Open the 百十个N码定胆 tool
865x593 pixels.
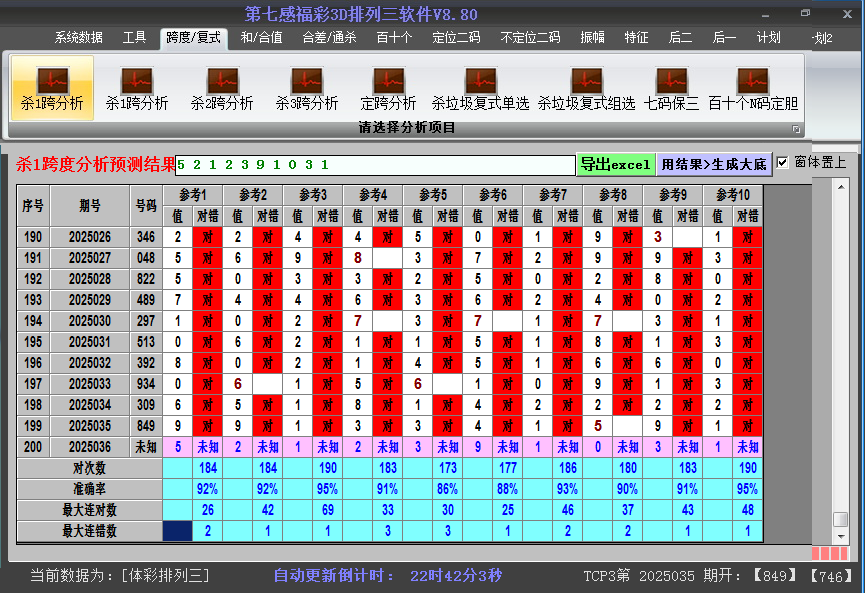(753, 88)
